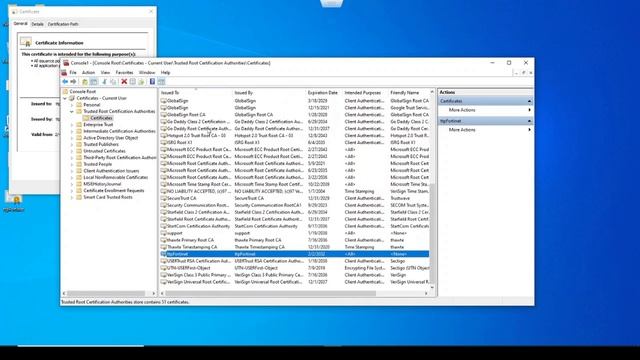The height and width of the screenshot is (360, 640).
Task: Select Certificate Enrollment Requests in the tree
Action: point(113,191)
